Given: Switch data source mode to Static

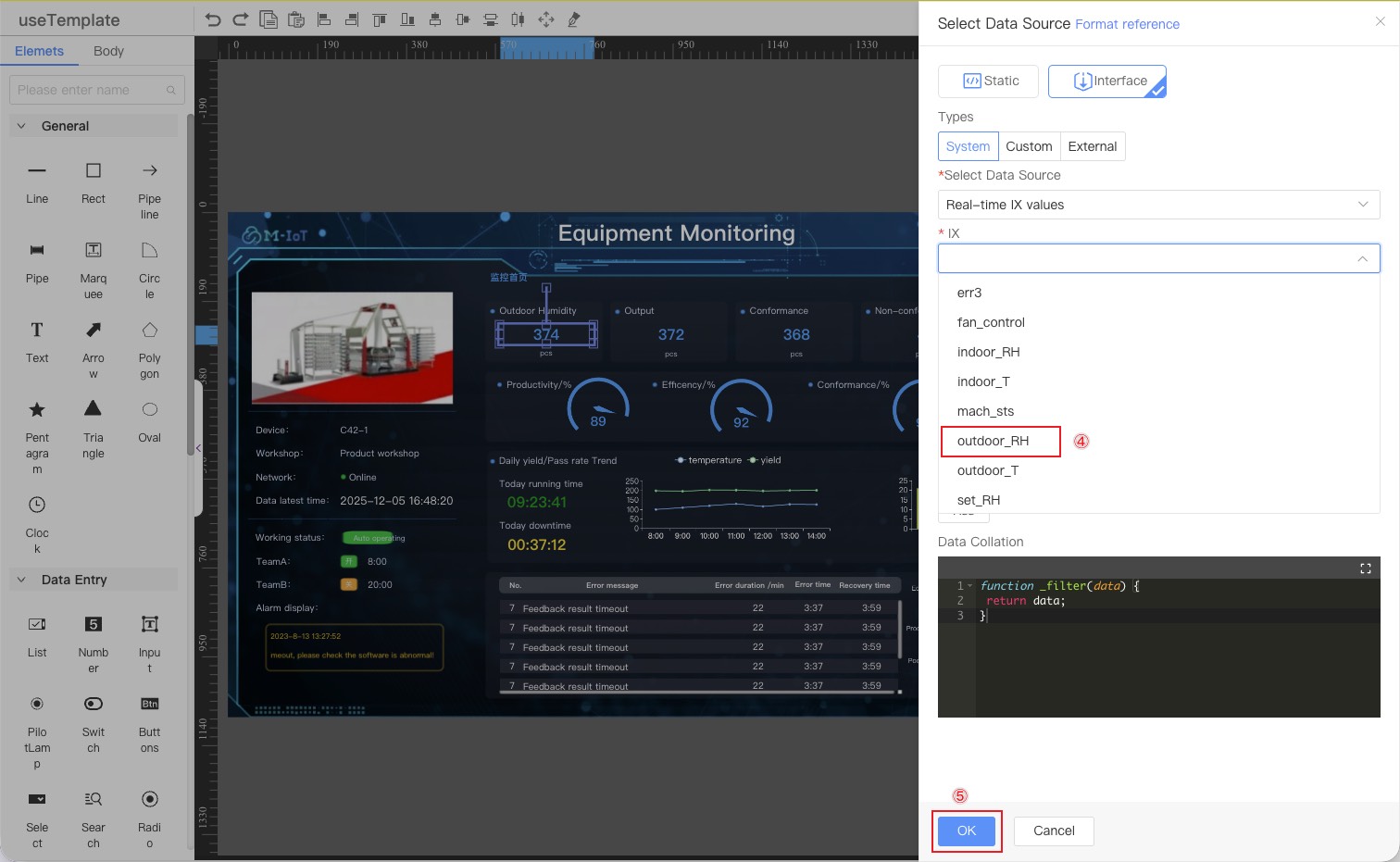Looking at the screenshot, I should point(988,81).
